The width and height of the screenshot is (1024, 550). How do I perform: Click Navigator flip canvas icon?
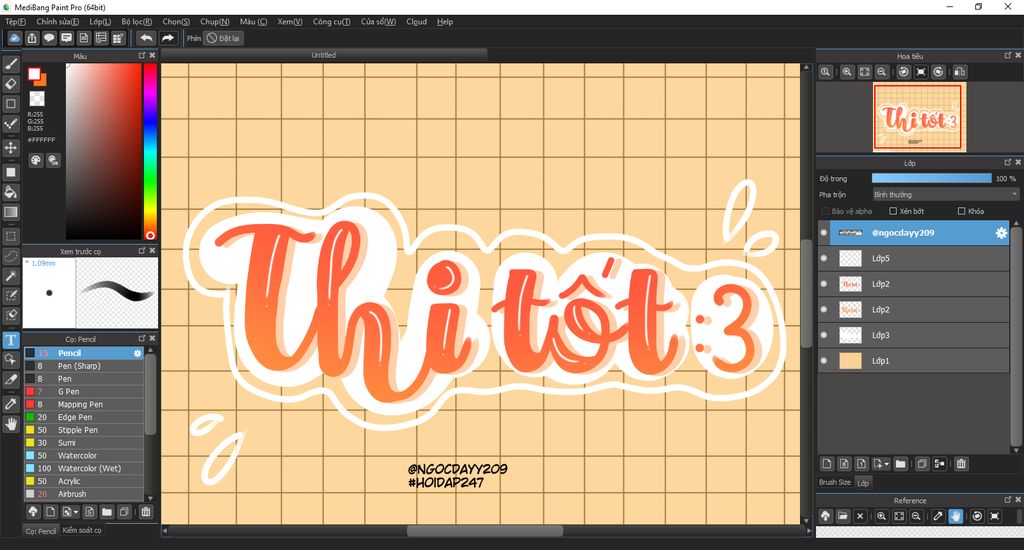coord(960,72)
